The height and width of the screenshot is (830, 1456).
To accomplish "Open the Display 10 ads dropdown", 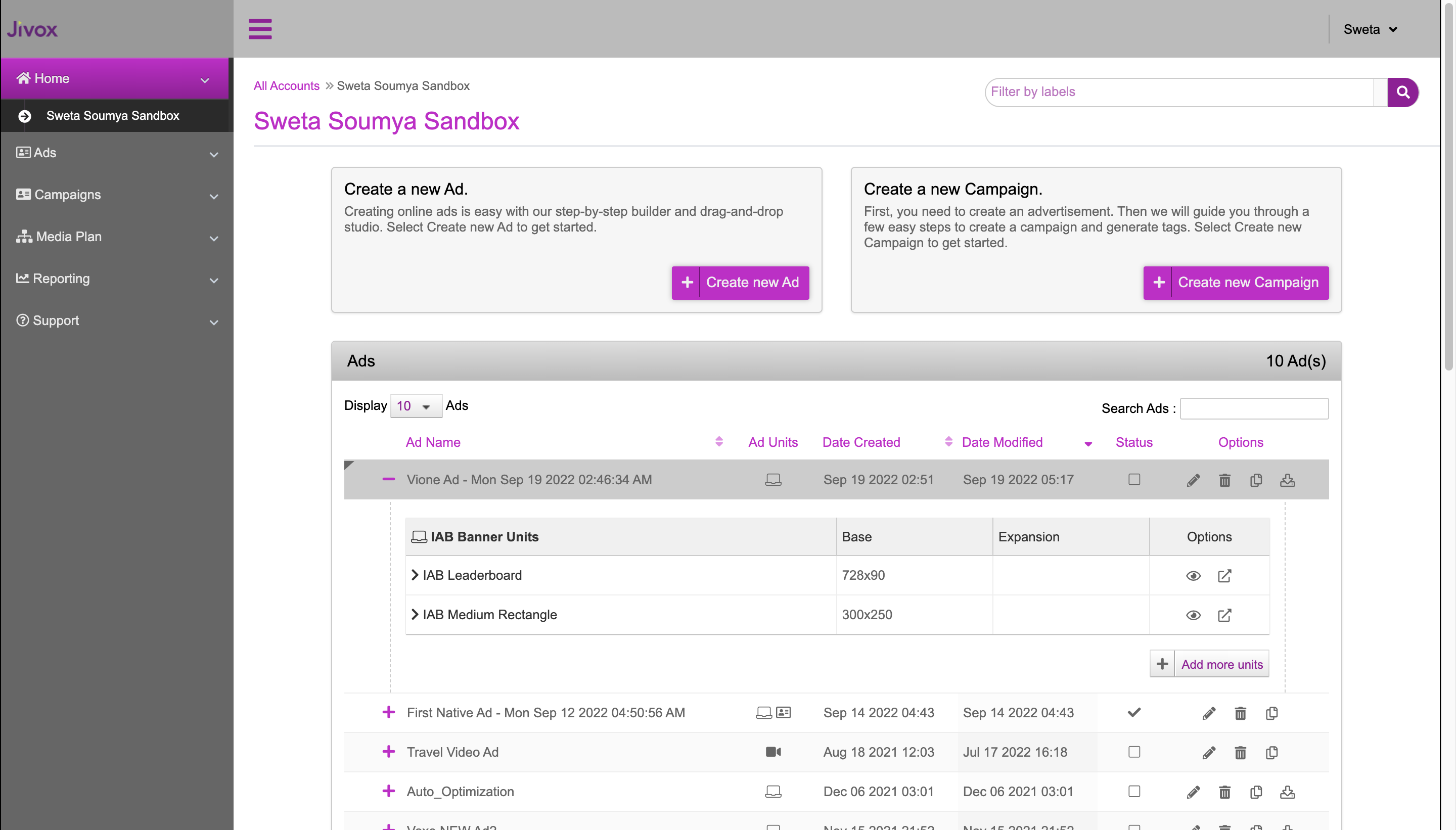I will pos(416,406).
